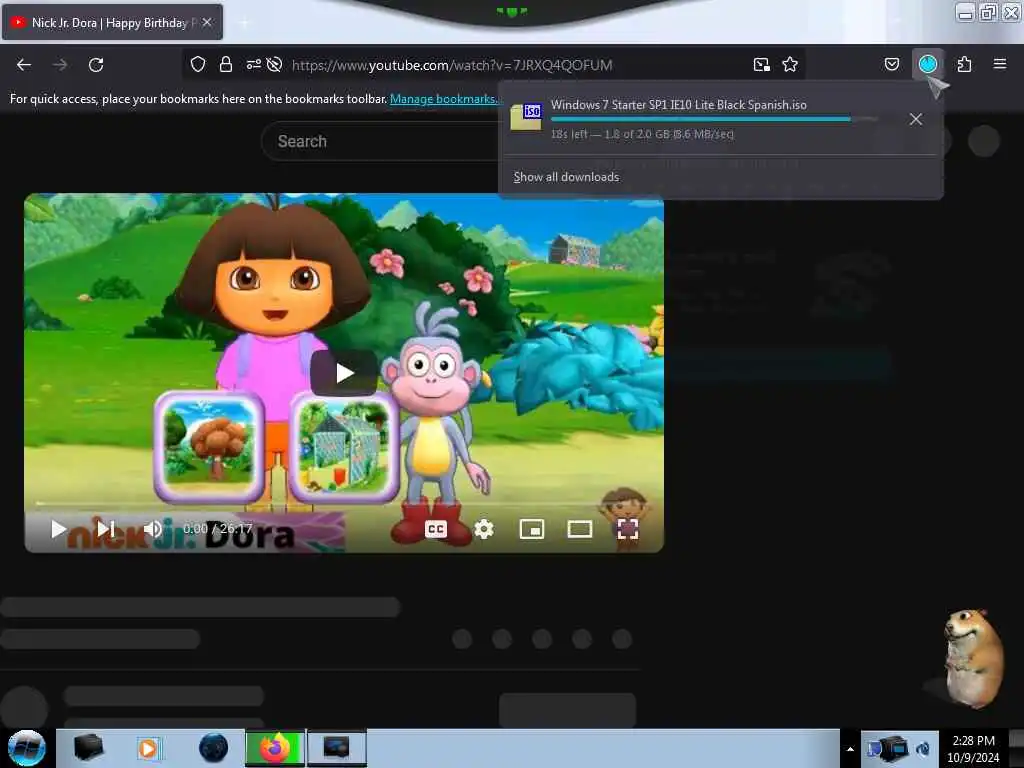
Task: Skip to next video
Action: point(106,528)
